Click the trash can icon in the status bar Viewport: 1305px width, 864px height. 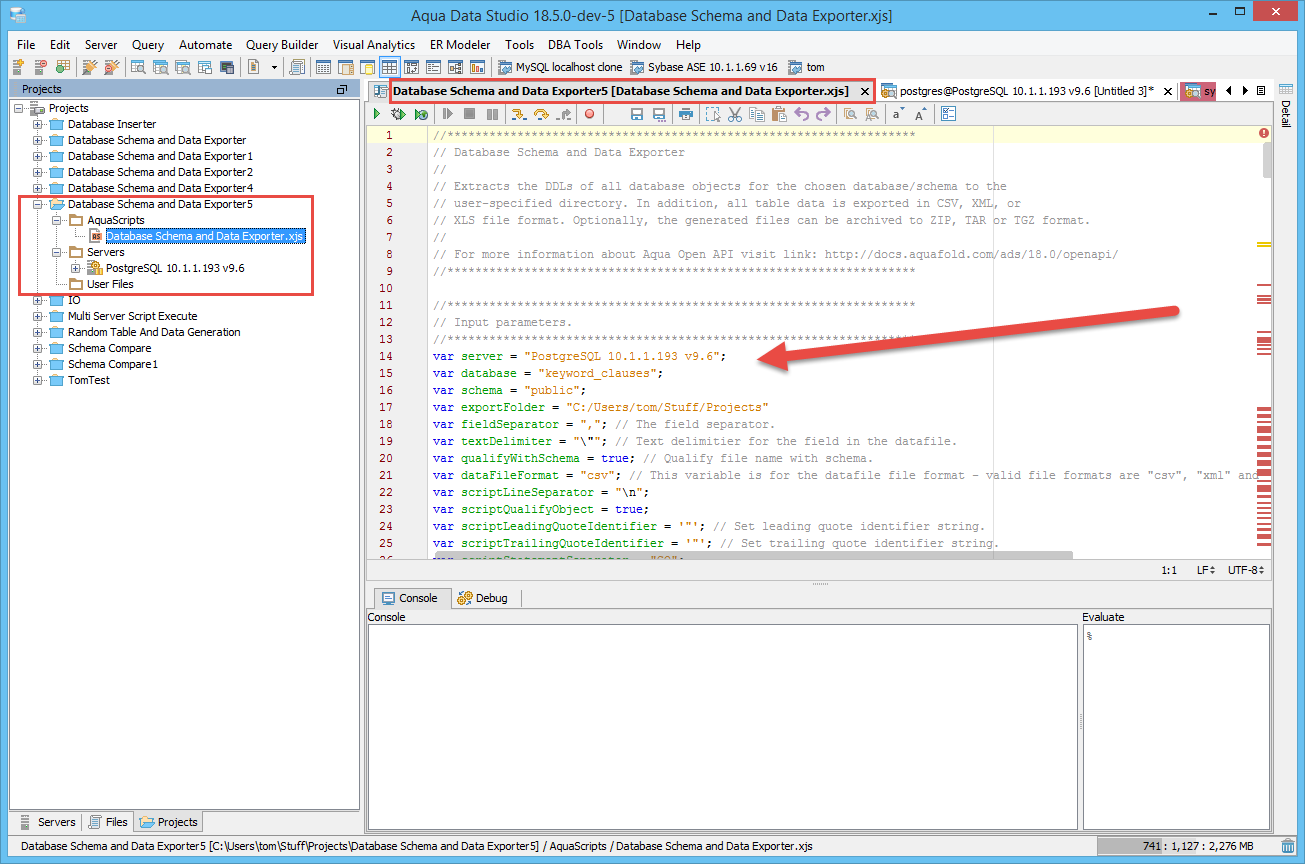1289,846
